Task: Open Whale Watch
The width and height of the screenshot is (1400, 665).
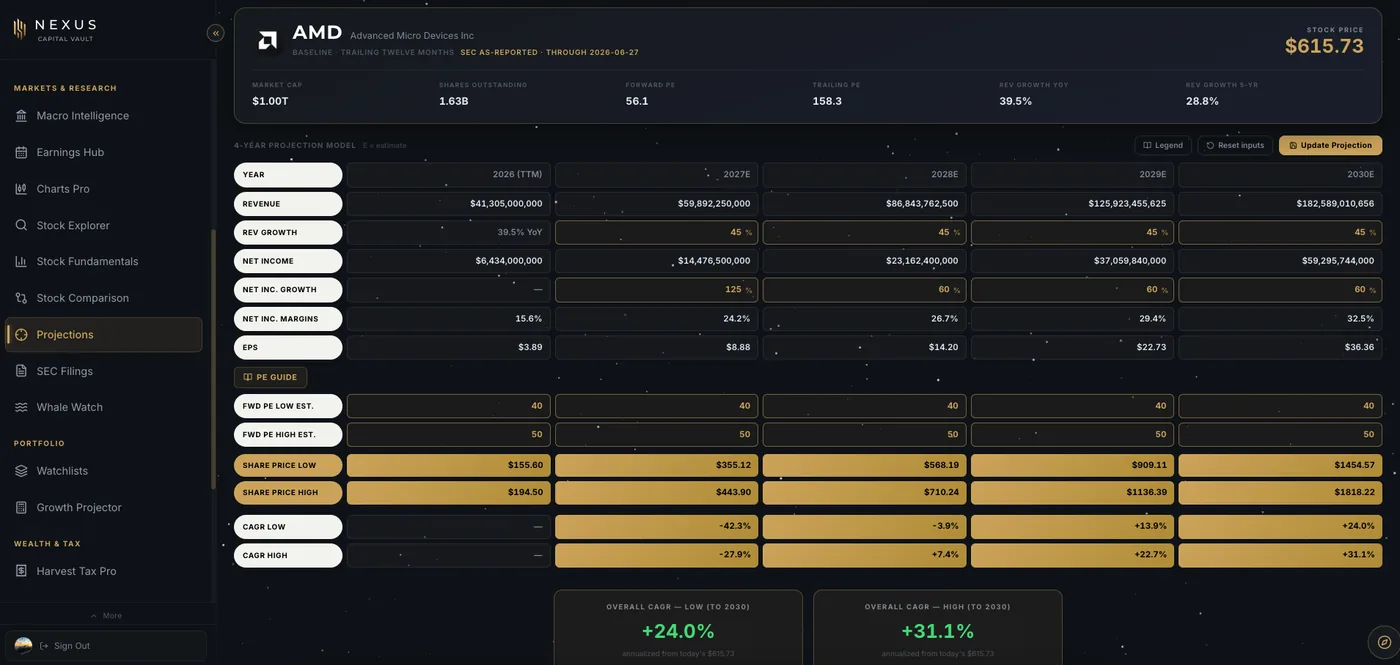Action: pos(104,407)
